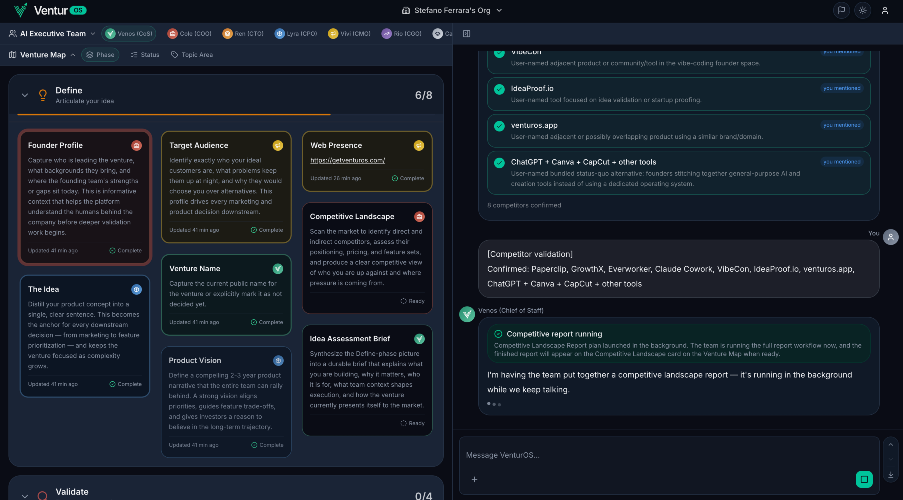Toggle the light/dark theme sun icon
The width and height of the screenshot is (903, 500).
click(863, 10)
